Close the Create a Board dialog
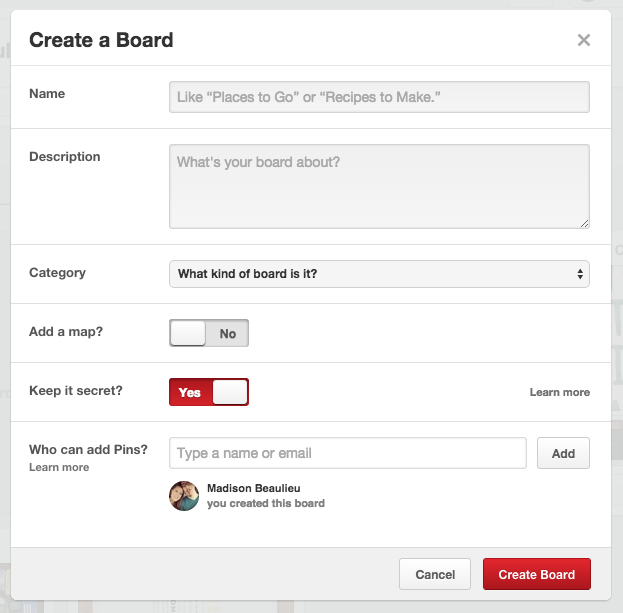 [583, 40]
